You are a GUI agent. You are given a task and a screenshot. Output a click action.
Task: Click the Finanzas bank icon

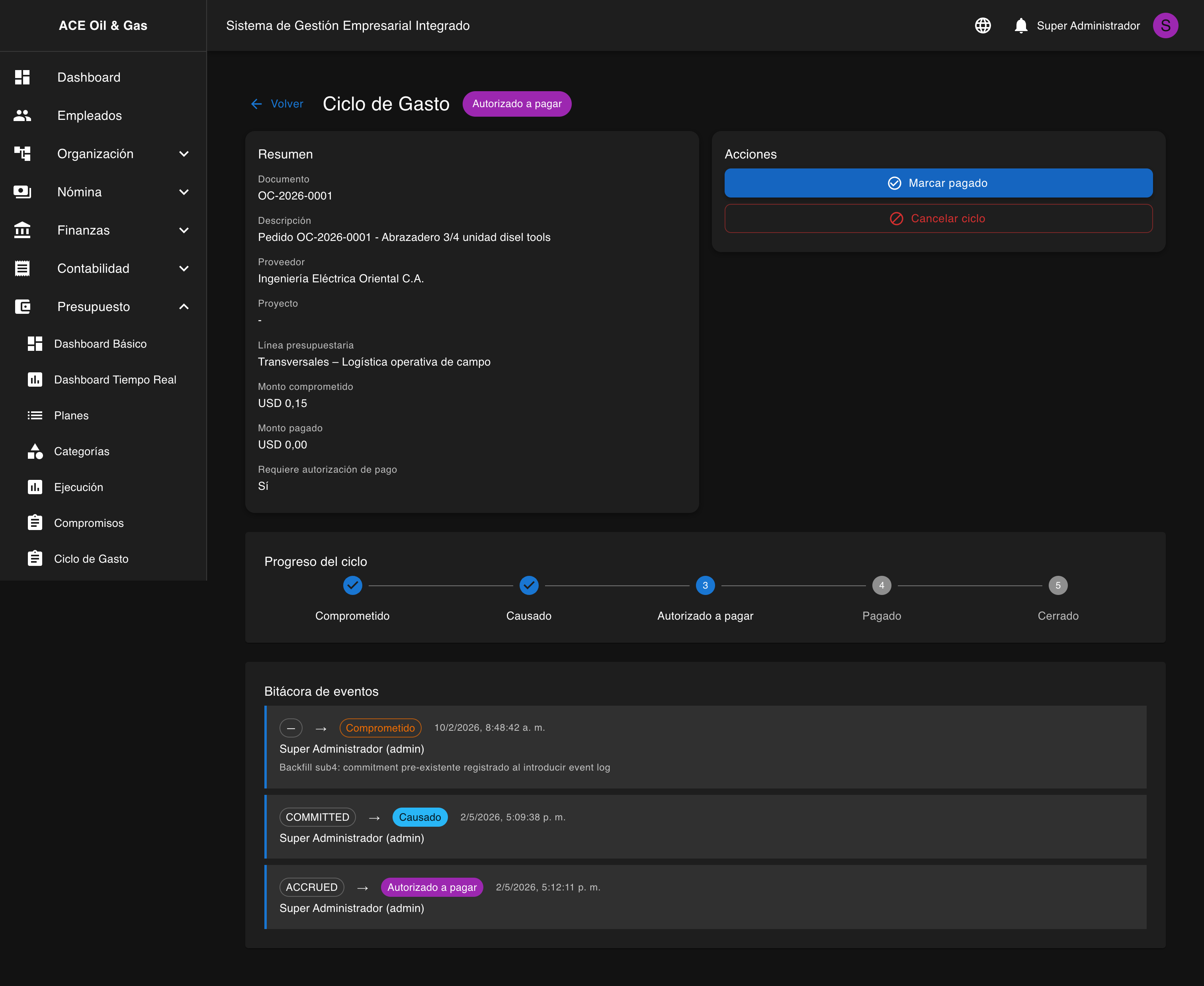[22, 230]
